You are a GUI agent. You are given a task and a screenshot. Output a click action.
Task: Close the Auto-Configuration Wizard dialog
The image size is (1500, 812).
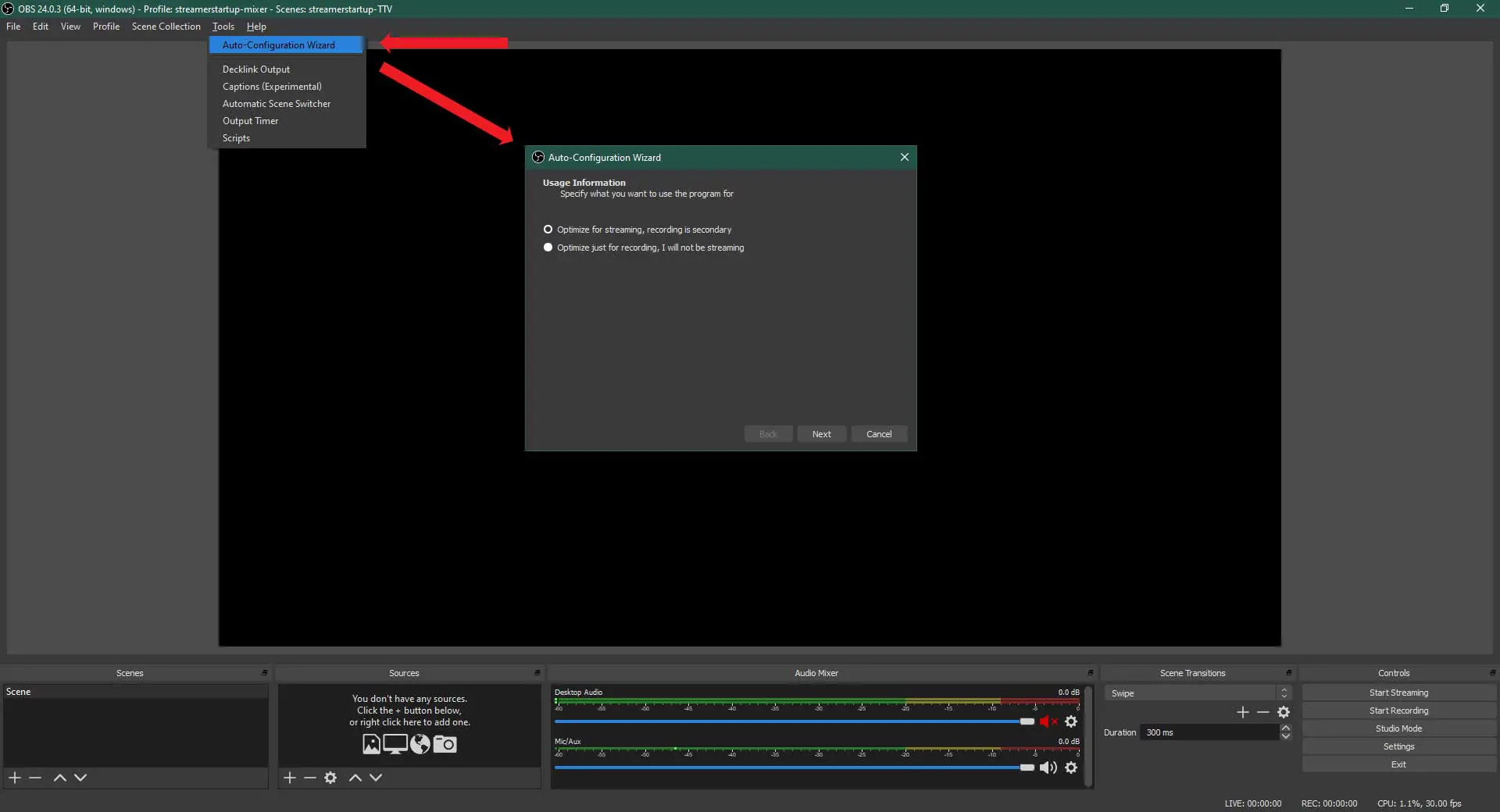tap(905, 157)
